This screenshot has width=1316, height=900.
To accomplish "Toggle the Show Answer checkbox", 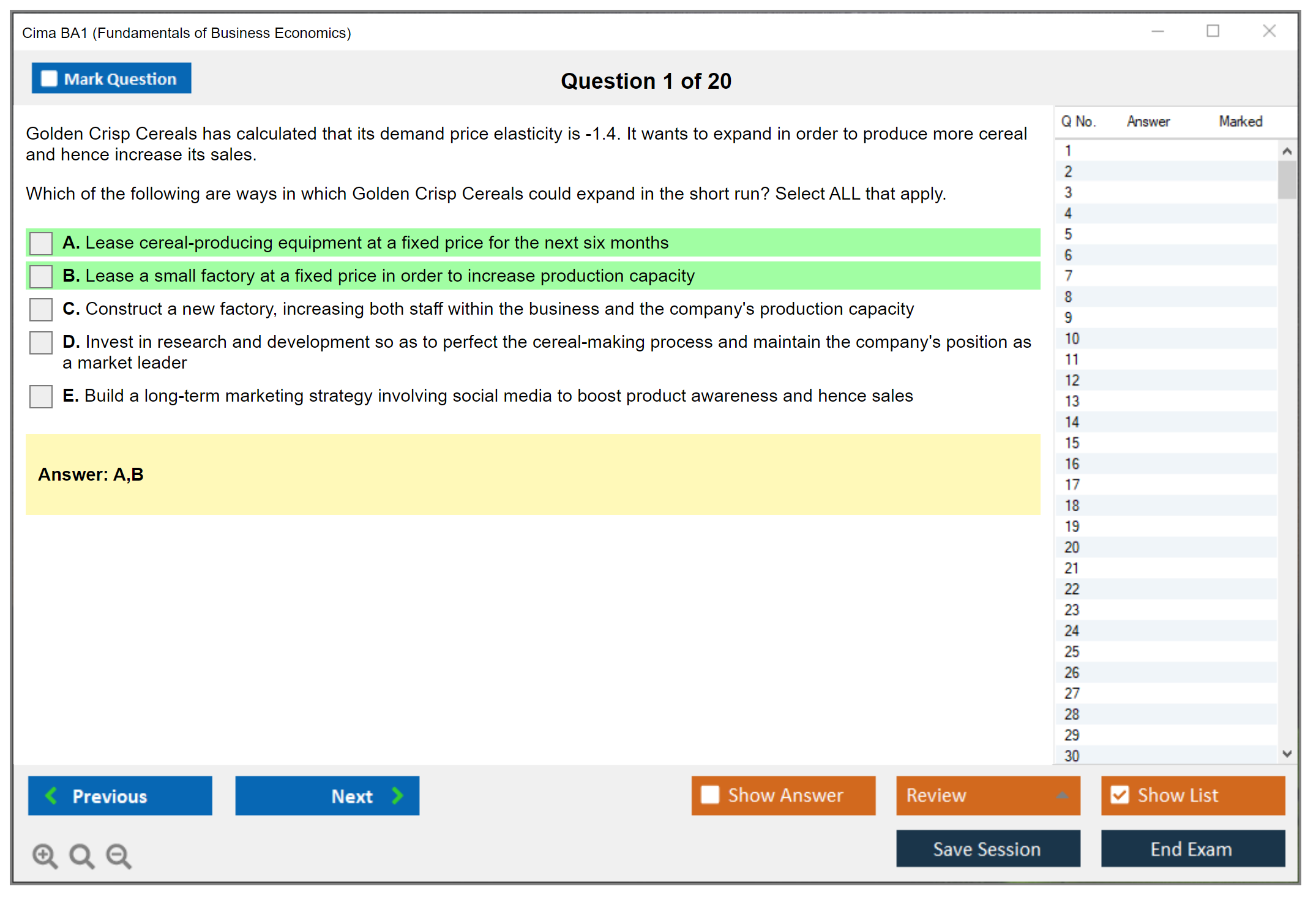I will pos(710,795).
